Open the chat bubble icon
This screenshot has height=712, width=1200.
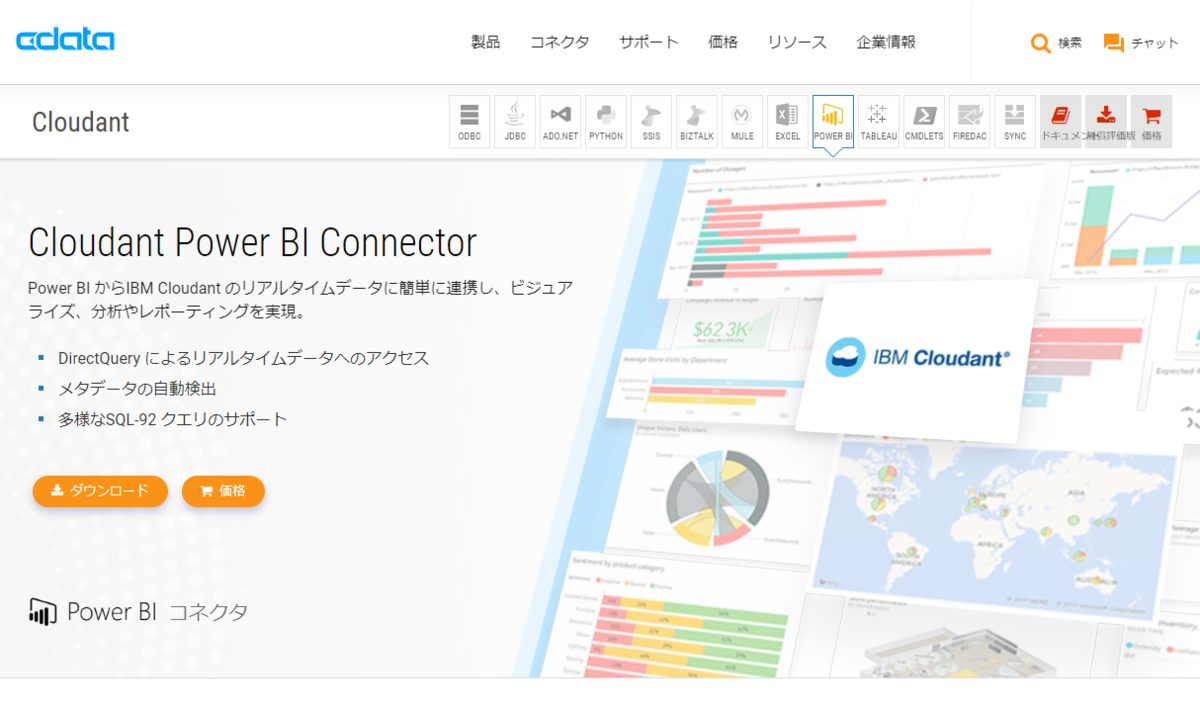(1113, 43)
